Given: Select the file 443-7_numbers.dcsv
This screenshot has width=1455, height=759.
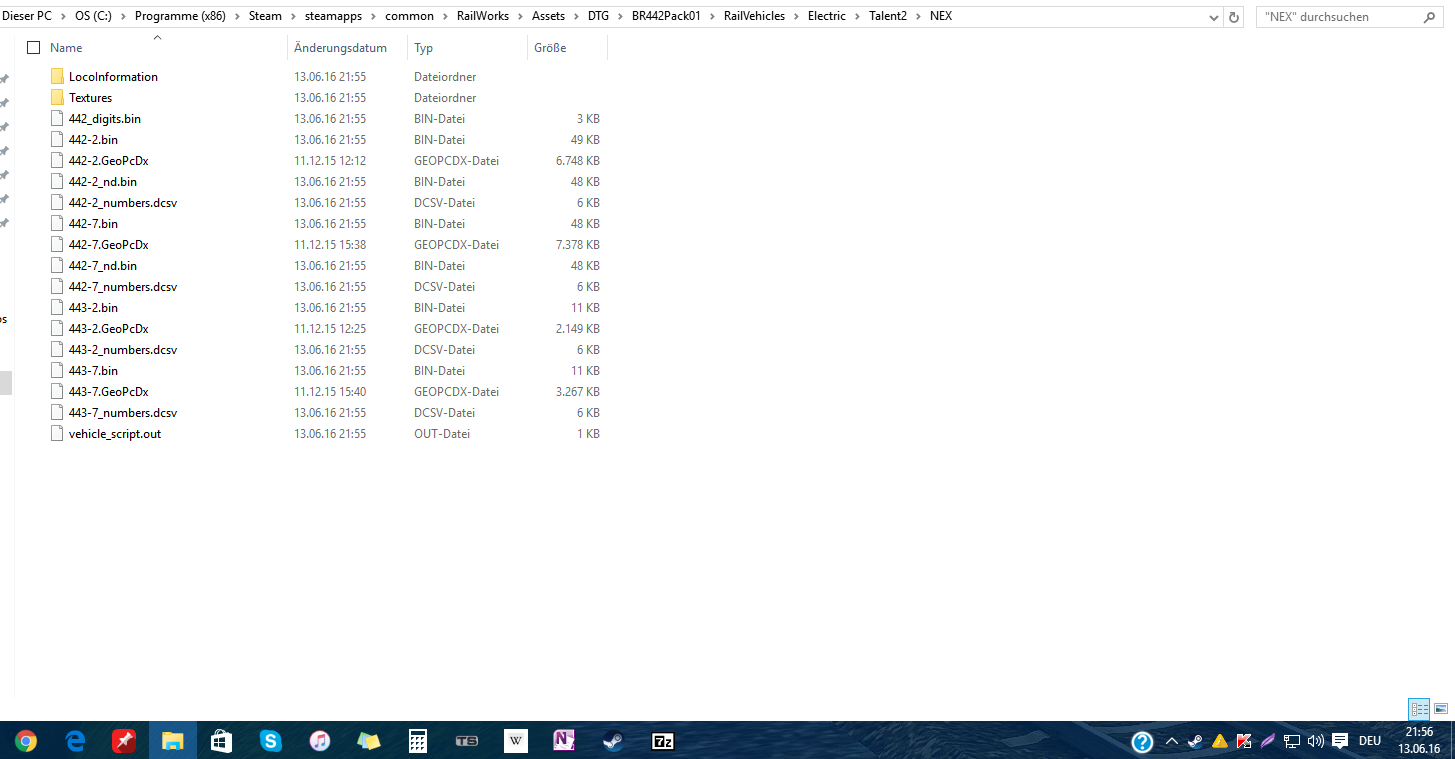Looking at the screenshot, I should click(123, 413).
